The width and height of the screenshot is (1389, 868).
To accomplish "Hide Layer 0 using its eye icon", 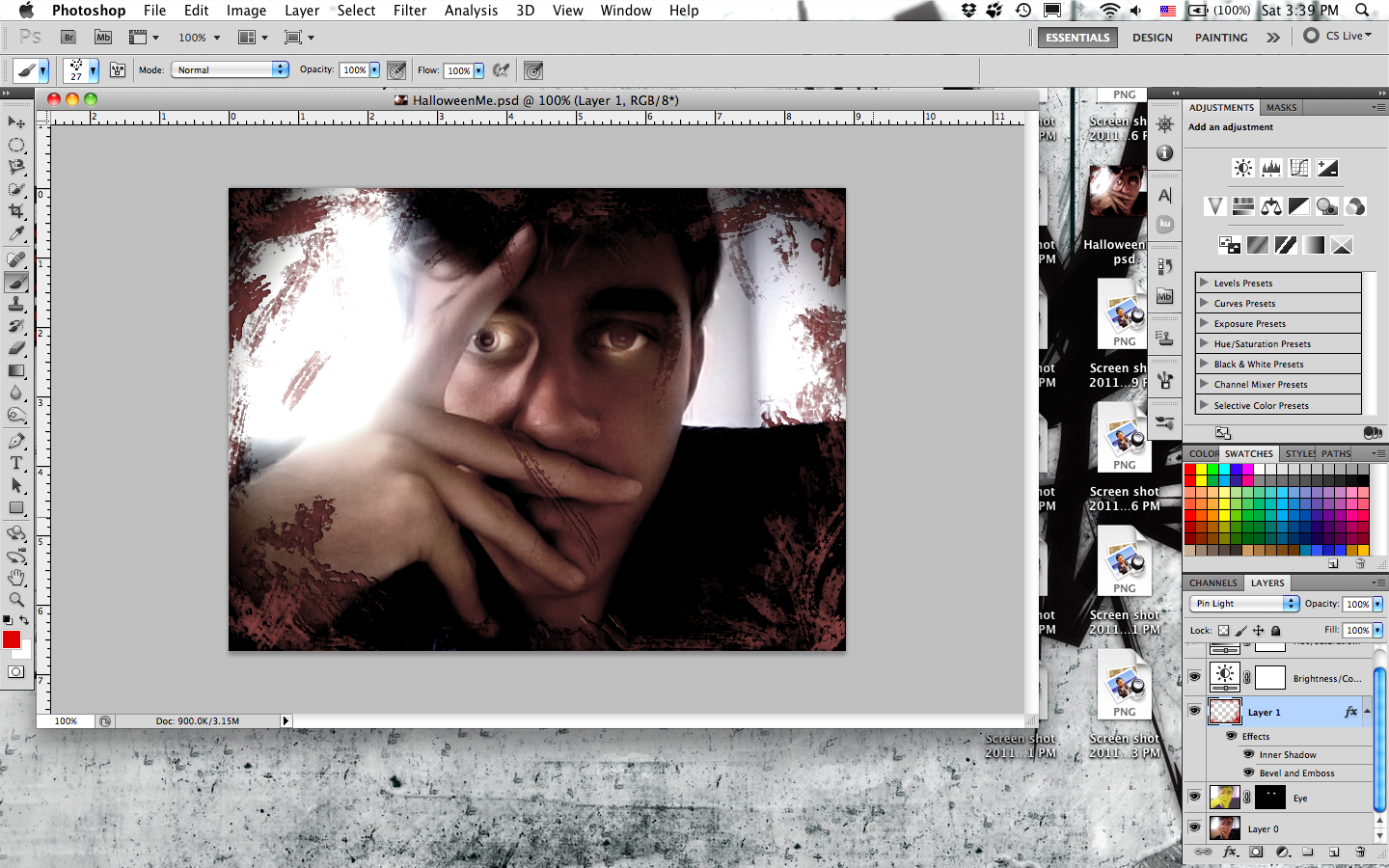I will pos(1194,827).
